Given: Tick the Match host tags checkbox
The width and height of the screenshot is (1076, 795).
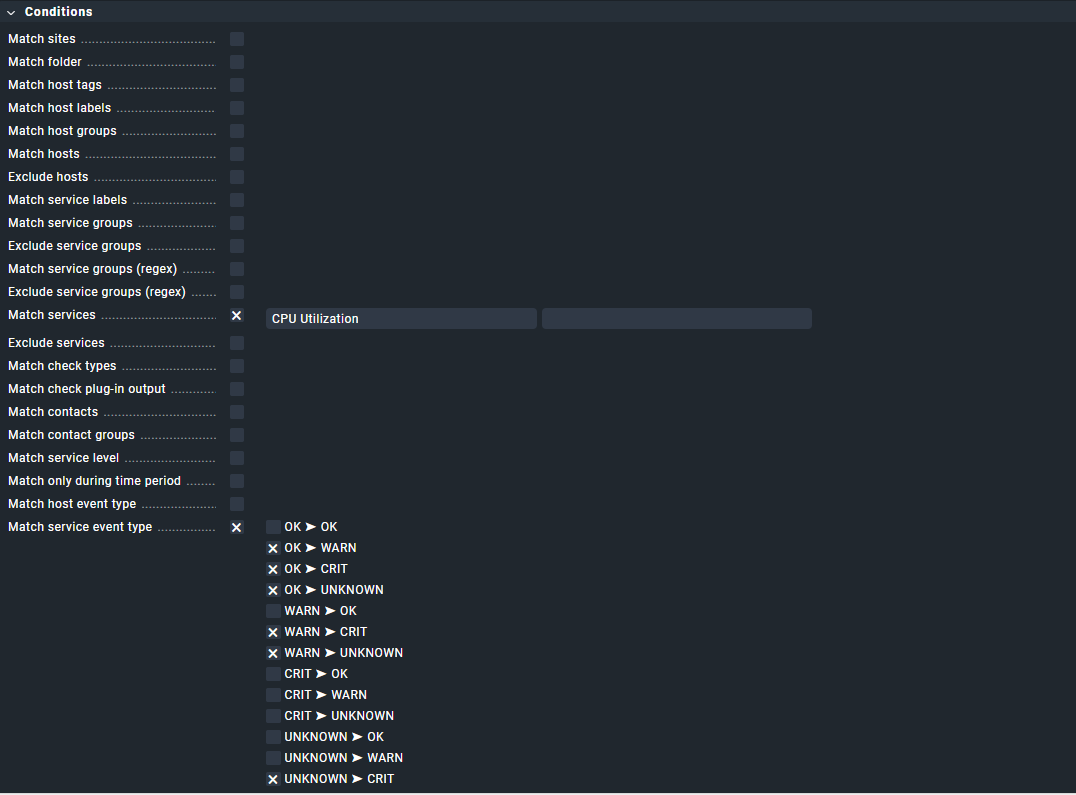Looking at the screenshot, I should [x=237, y=85].
